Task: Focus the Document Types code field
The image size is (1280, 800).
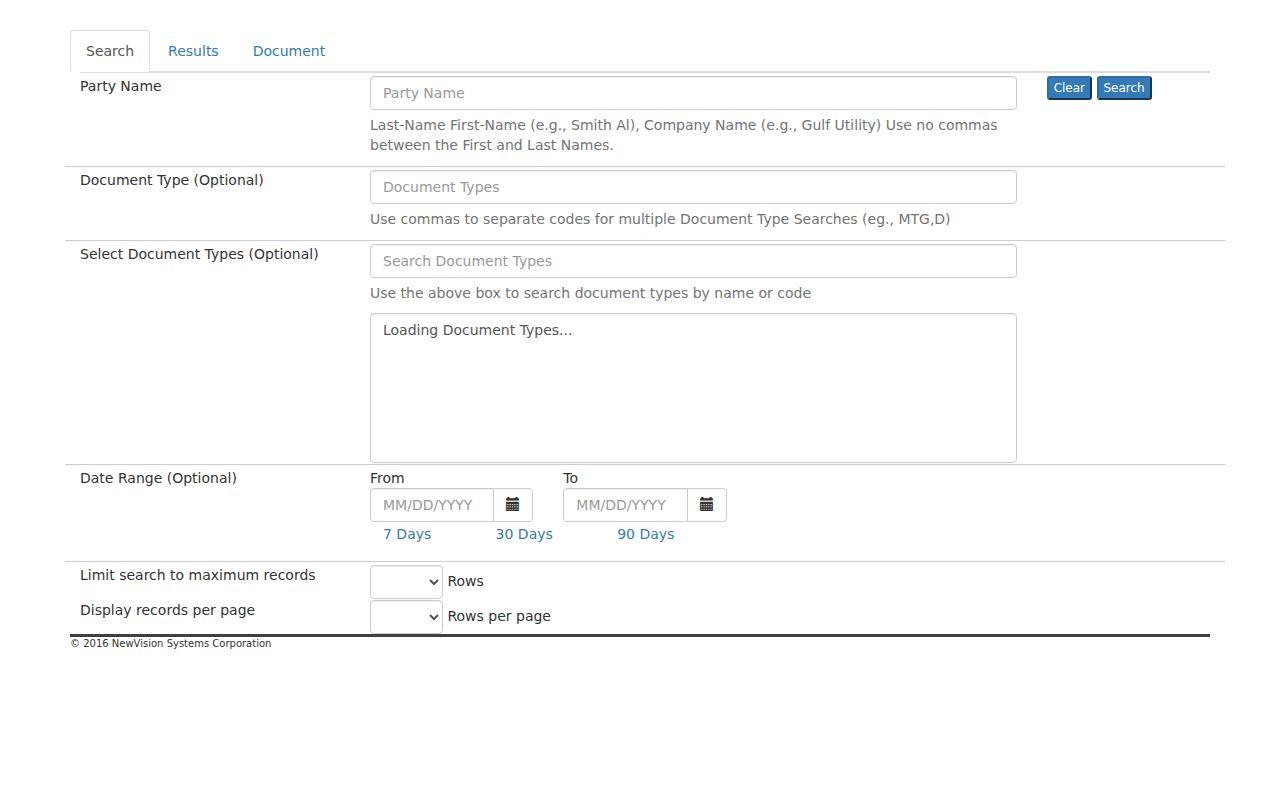Action: [x=693, y=187]
